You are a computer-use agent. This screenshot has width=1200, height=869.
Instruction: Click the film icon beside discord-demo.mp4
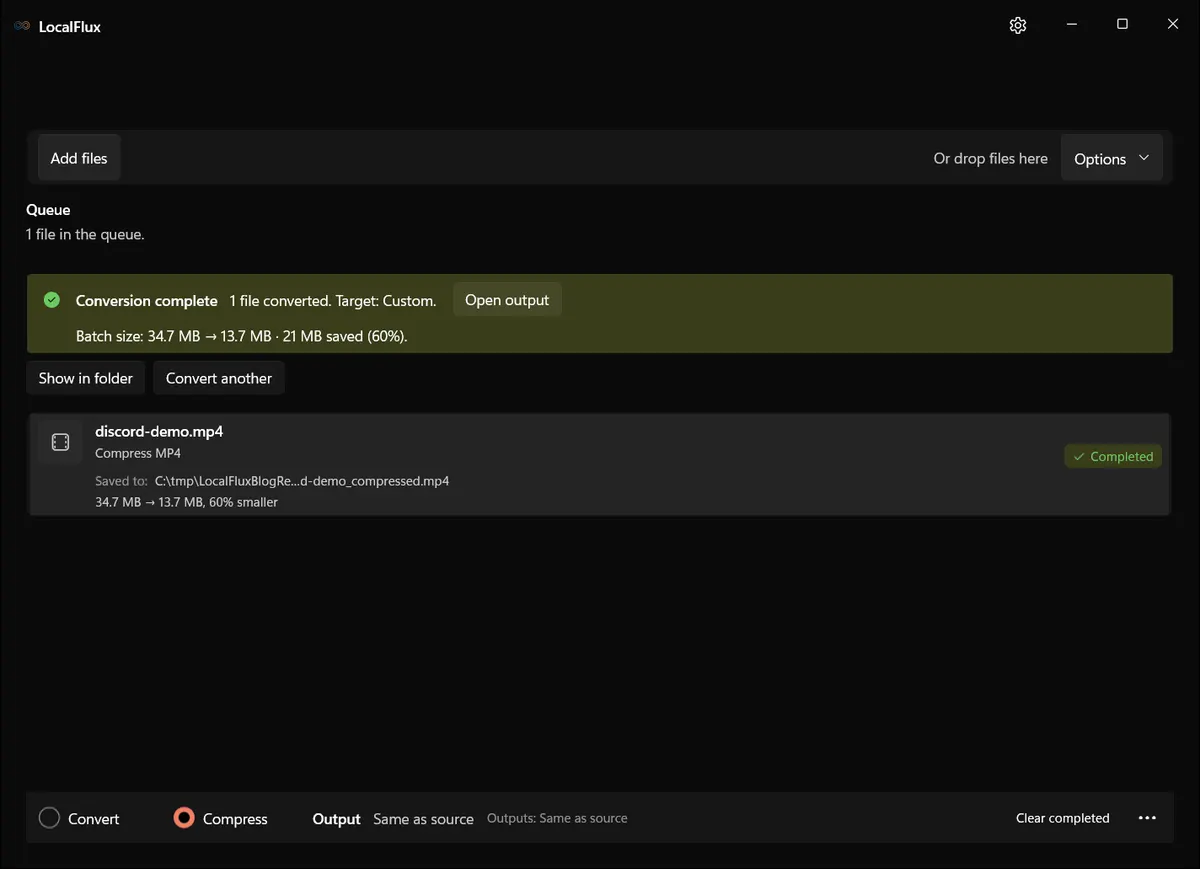click(x=60, y=442)
